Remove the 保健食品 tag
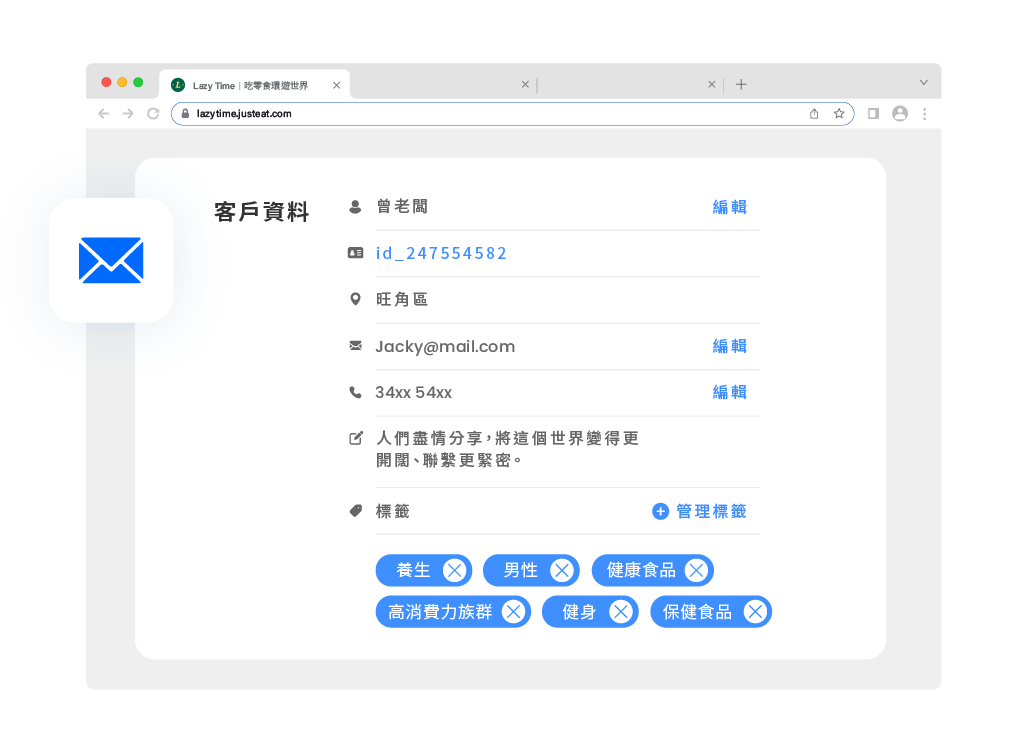1020x750 pixels. [x=755, y=612]
